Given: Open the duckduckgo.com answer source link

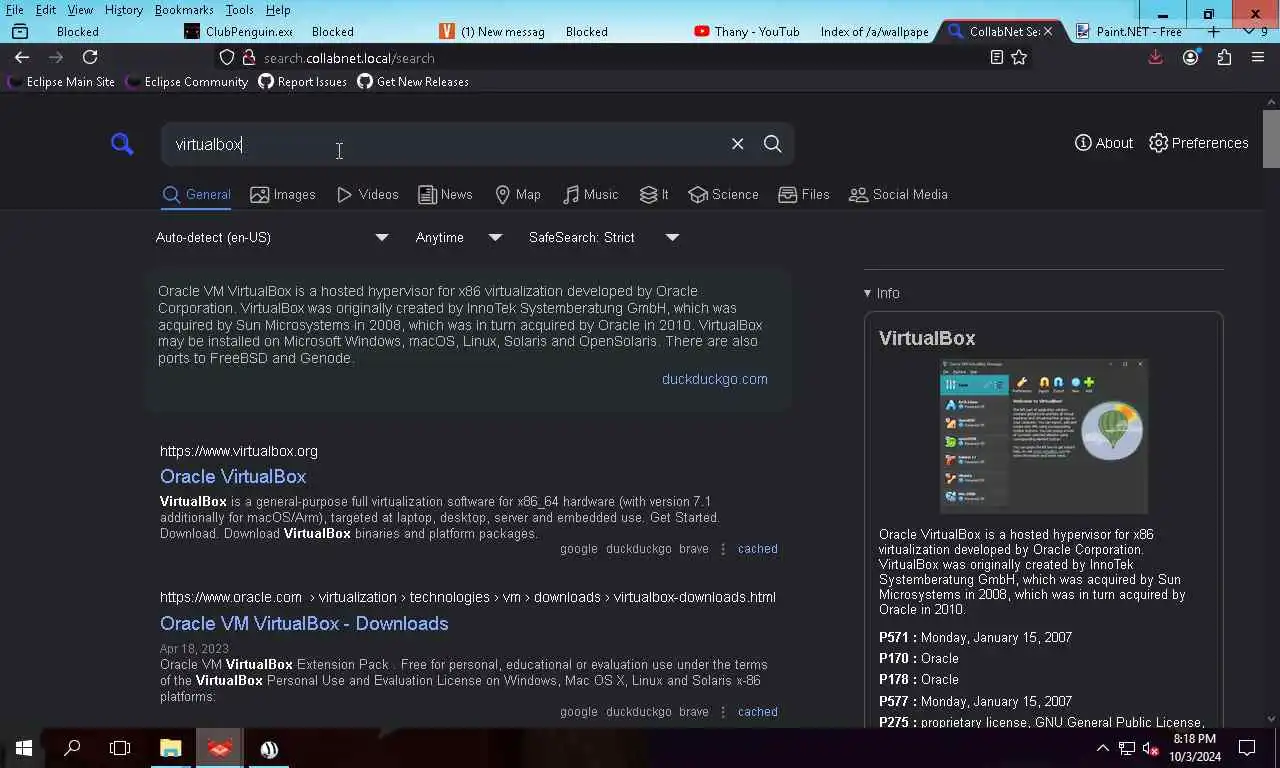Looking at the screenshot, I should (714, 379).
